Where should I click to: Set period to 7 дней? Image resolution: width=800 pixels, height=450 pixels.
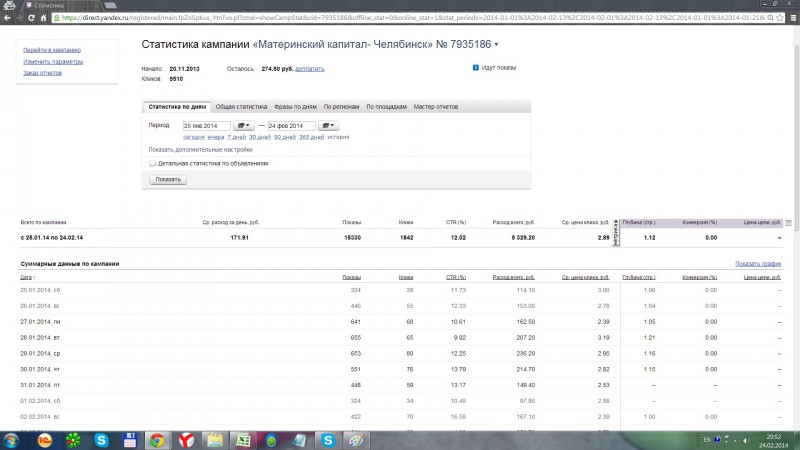click(236, 137)
